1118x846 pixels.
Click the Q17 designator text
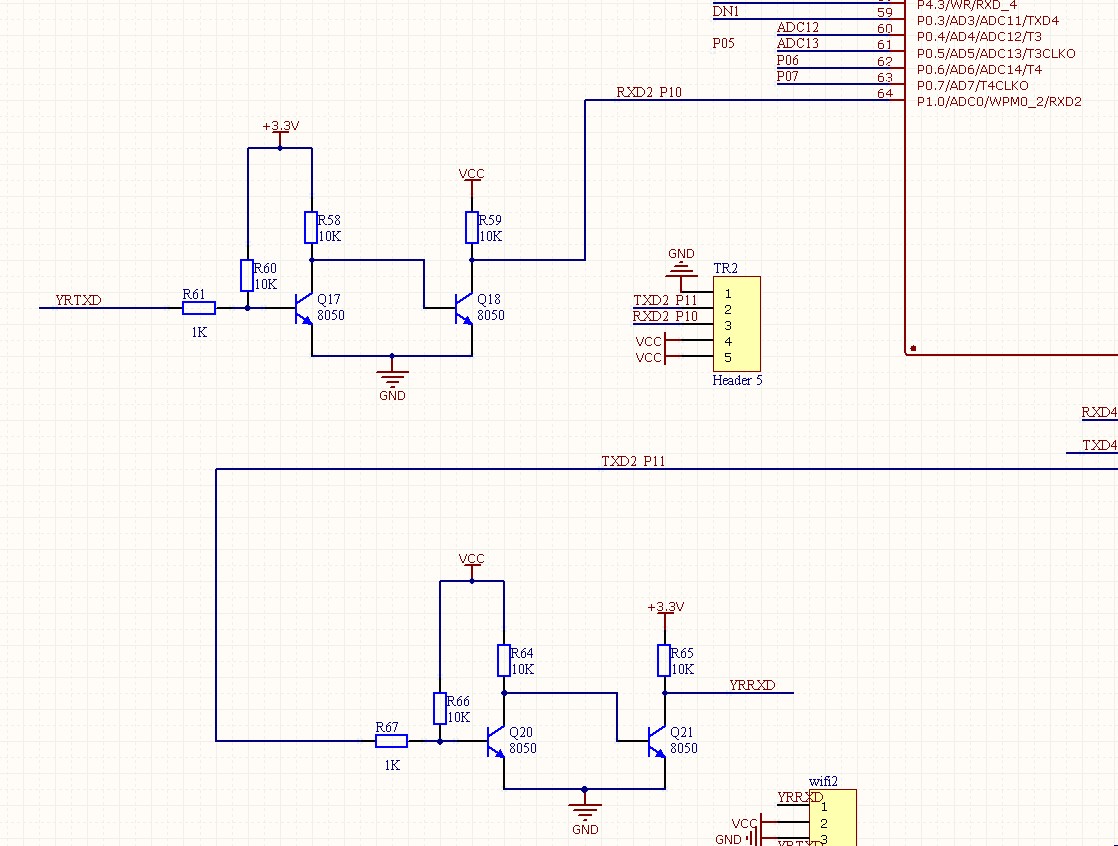[329, 299]
